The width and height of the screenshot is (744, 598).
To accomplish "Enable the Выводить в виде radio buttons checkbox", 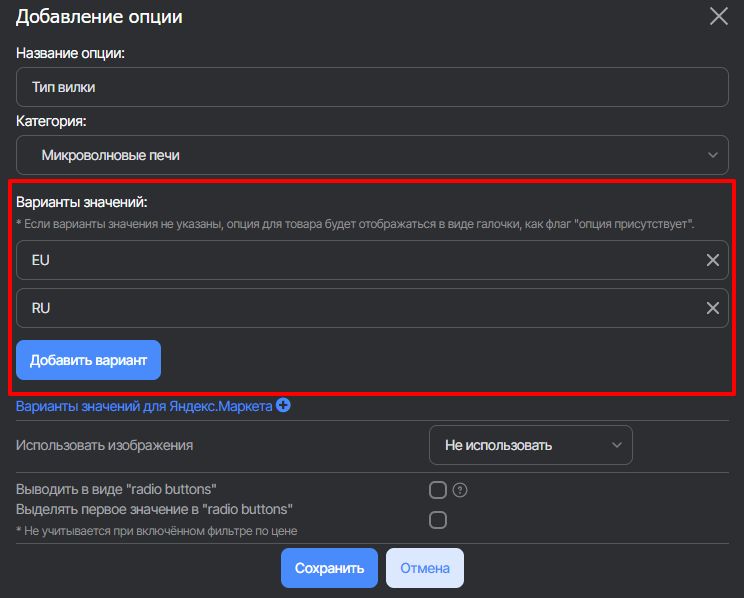I will (437, 490).
